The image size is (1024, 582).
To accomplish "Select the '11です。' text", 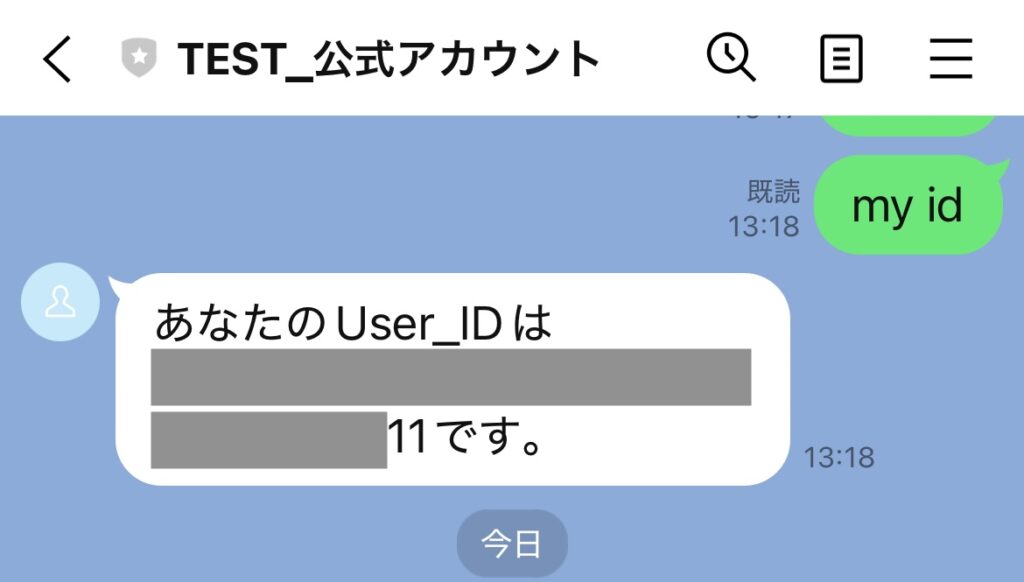I will tap(466, 436).
